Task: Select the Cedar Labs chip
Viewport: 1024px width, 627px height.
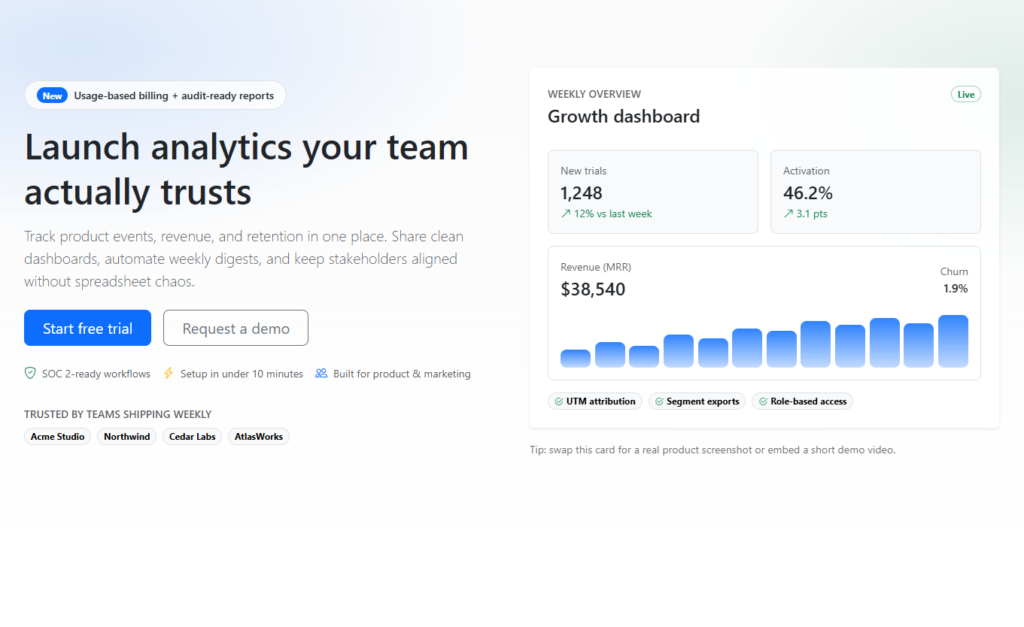Action: click(x=192, y=437)
